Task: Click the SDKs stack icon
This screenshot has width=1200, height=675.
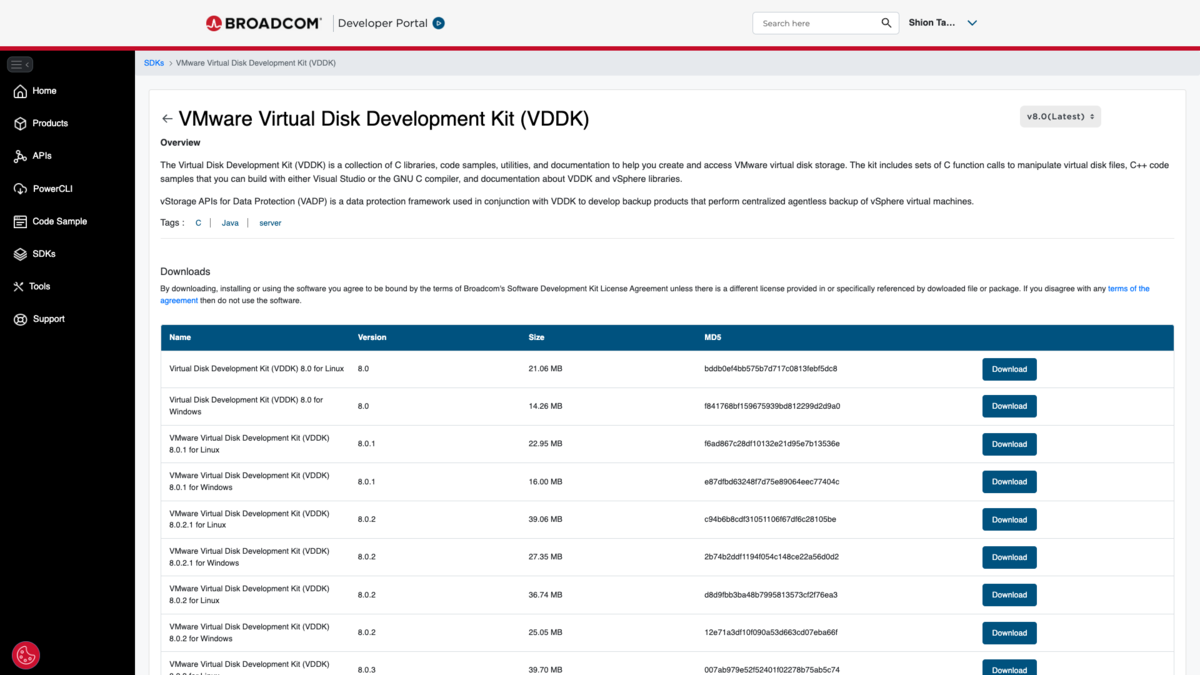Action: point(20,254)
